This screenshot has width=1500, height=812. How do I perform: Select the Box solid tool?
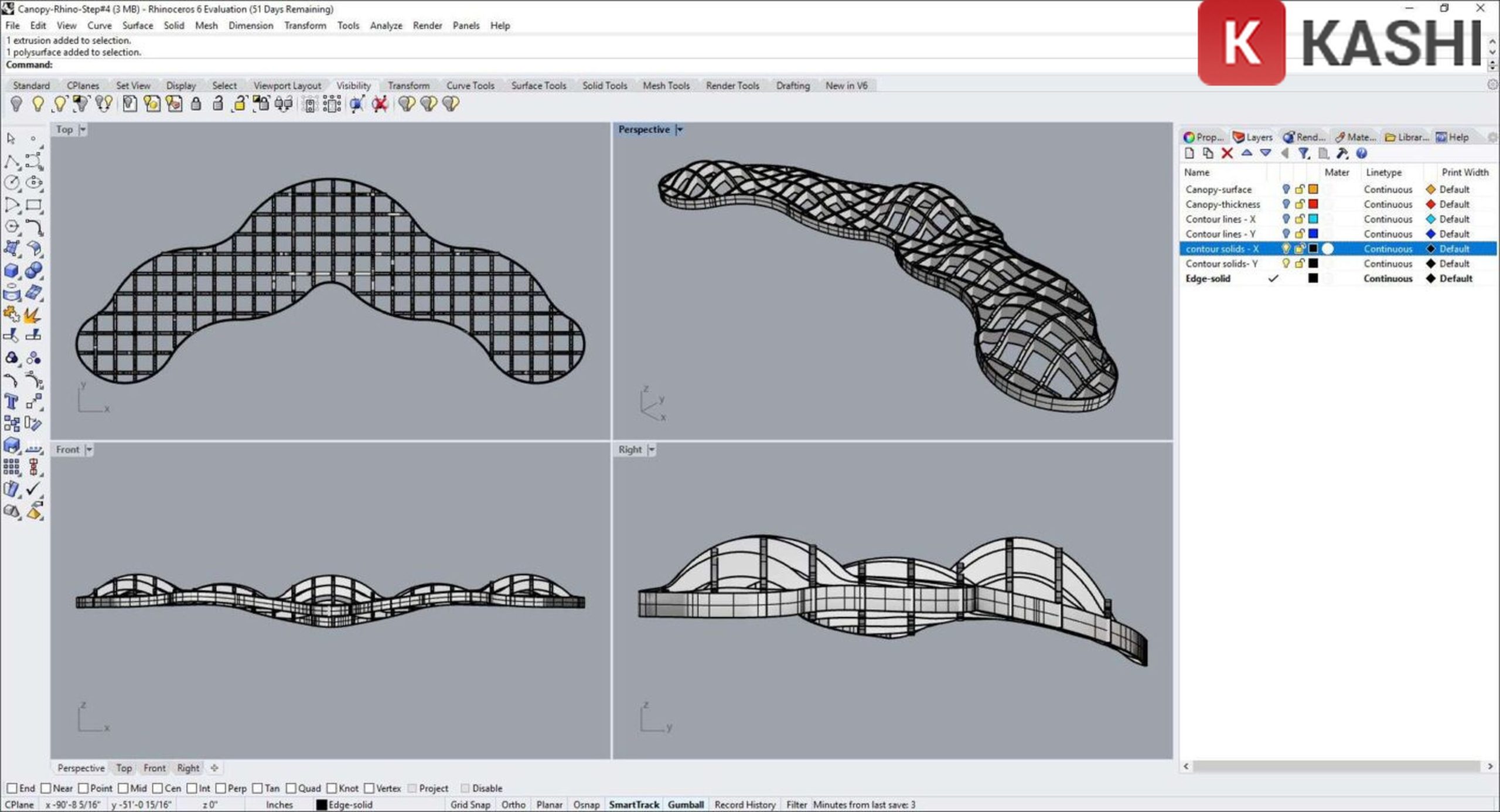coord(11,271)
